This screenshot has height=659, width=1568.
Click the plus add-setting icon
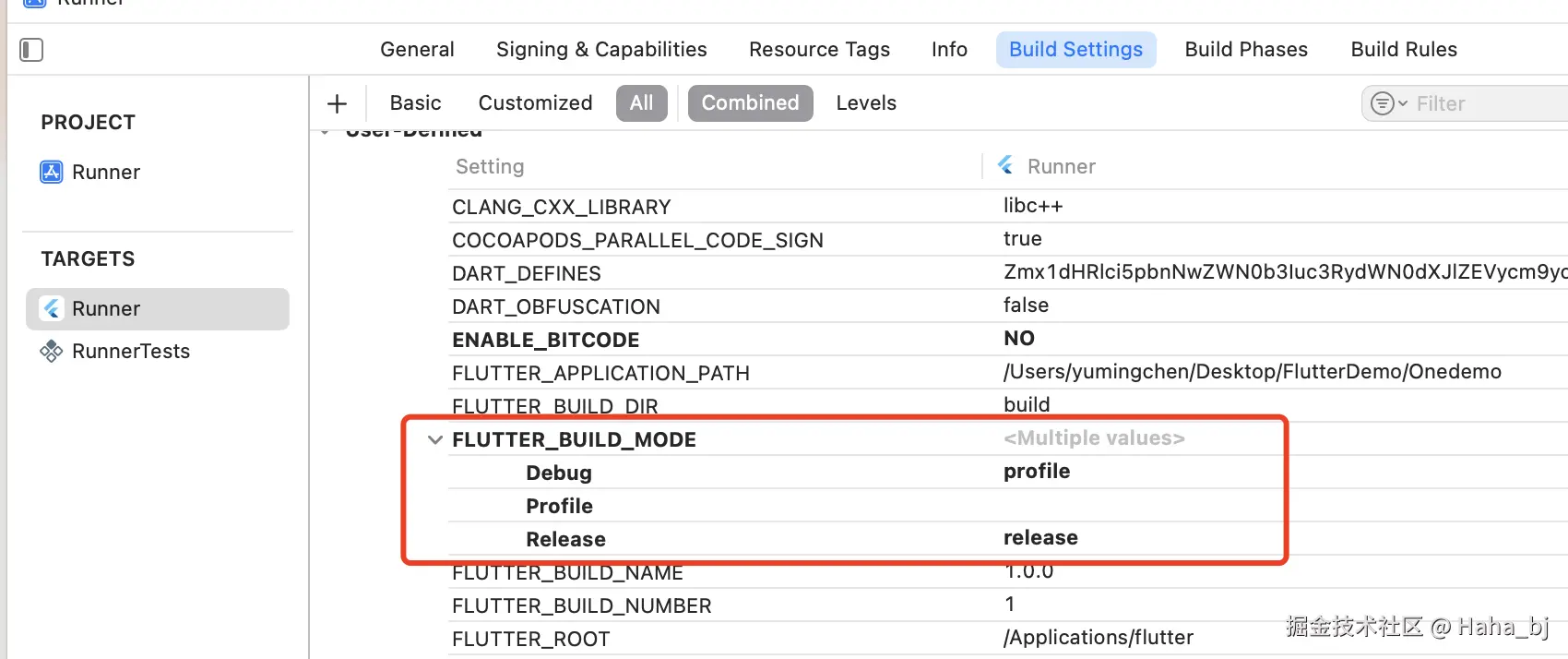[338, 103]
